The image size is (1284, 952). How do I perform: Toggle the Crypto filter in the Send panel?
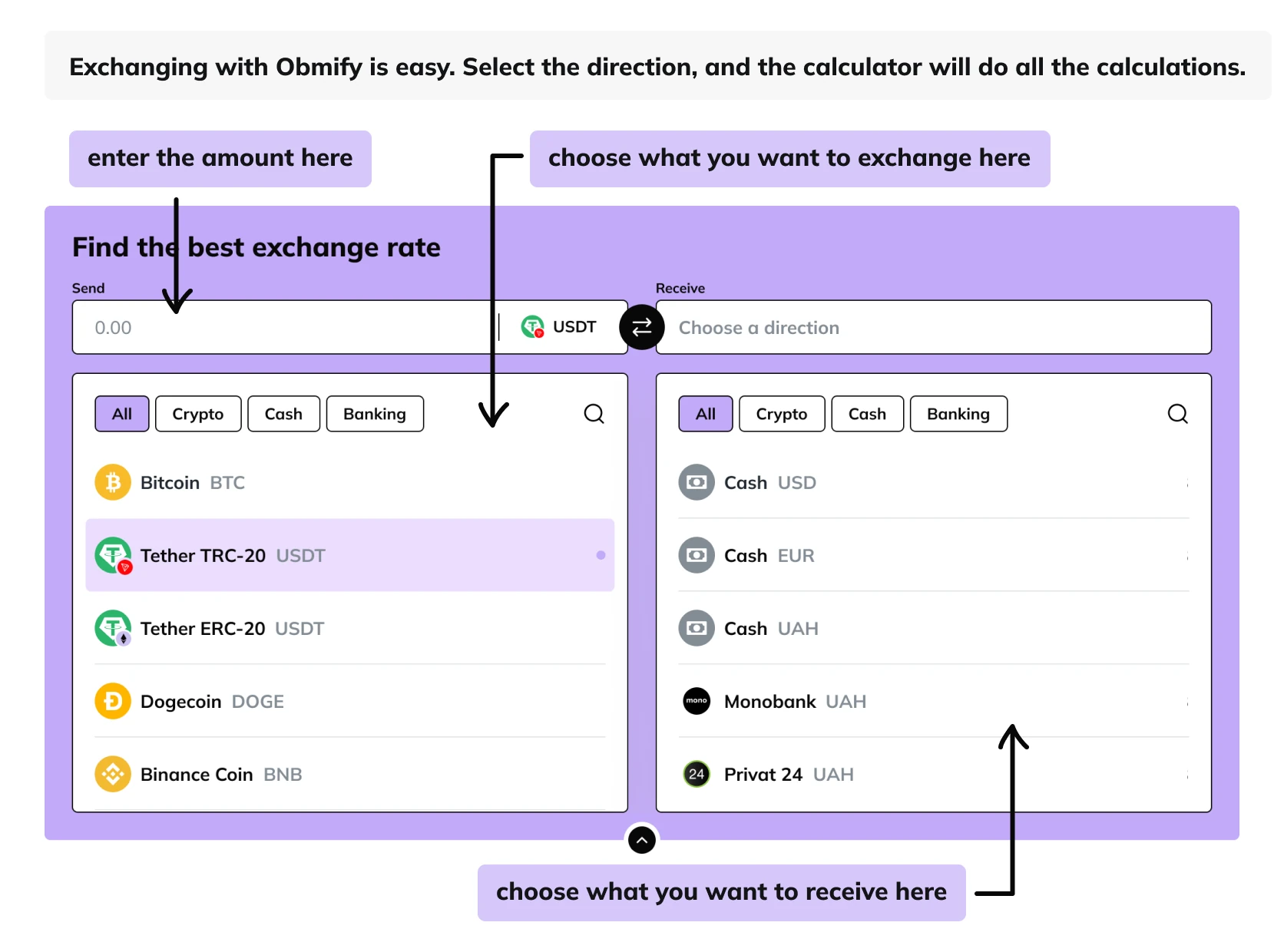[197, 414]
